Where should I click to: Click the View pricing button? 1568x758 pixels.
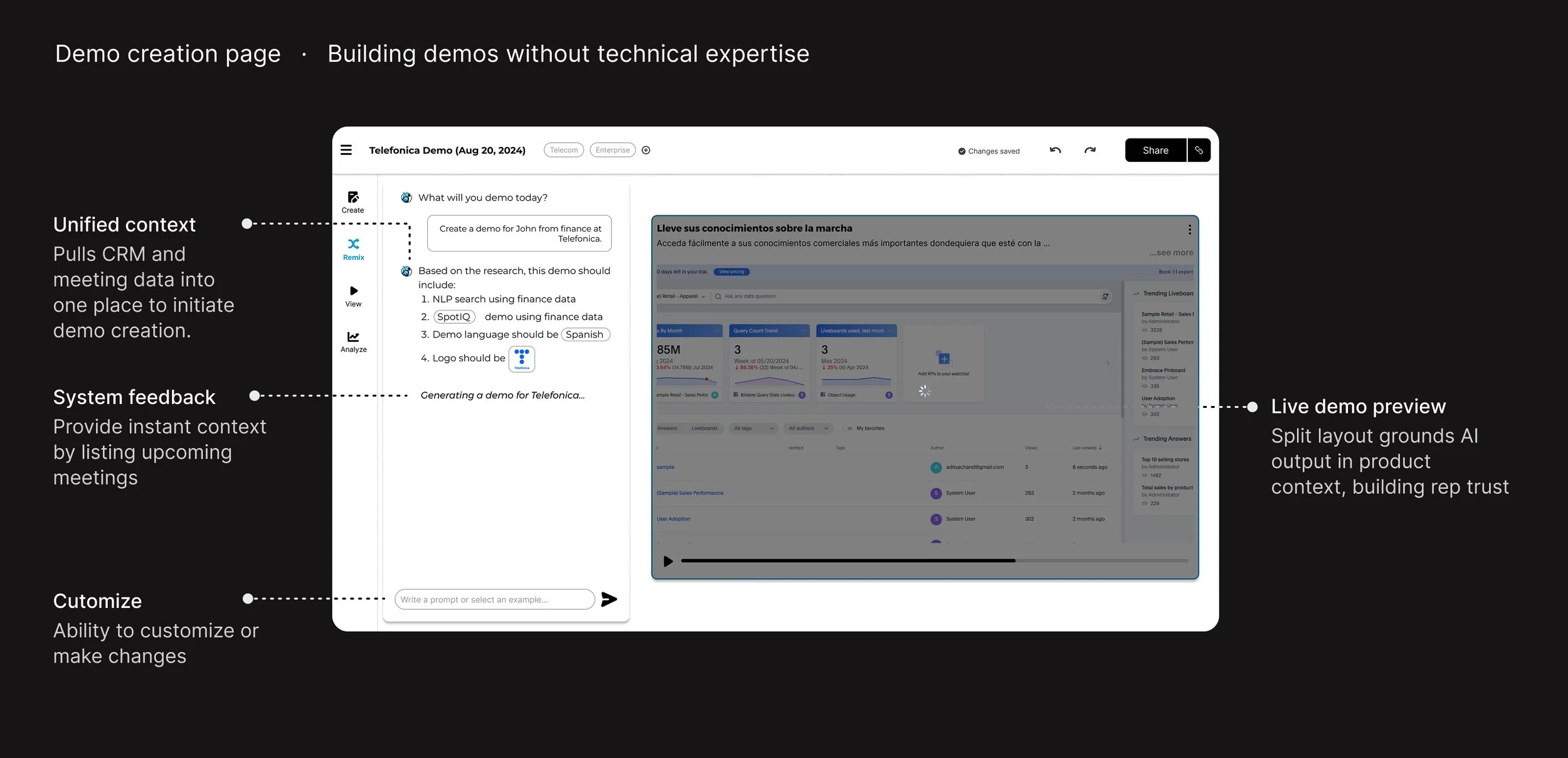pos(731,272)
